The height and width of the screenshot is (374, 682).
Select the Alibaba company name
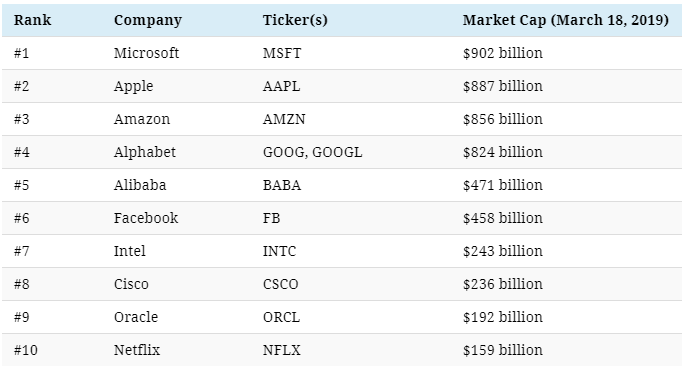tap(140, 185)
